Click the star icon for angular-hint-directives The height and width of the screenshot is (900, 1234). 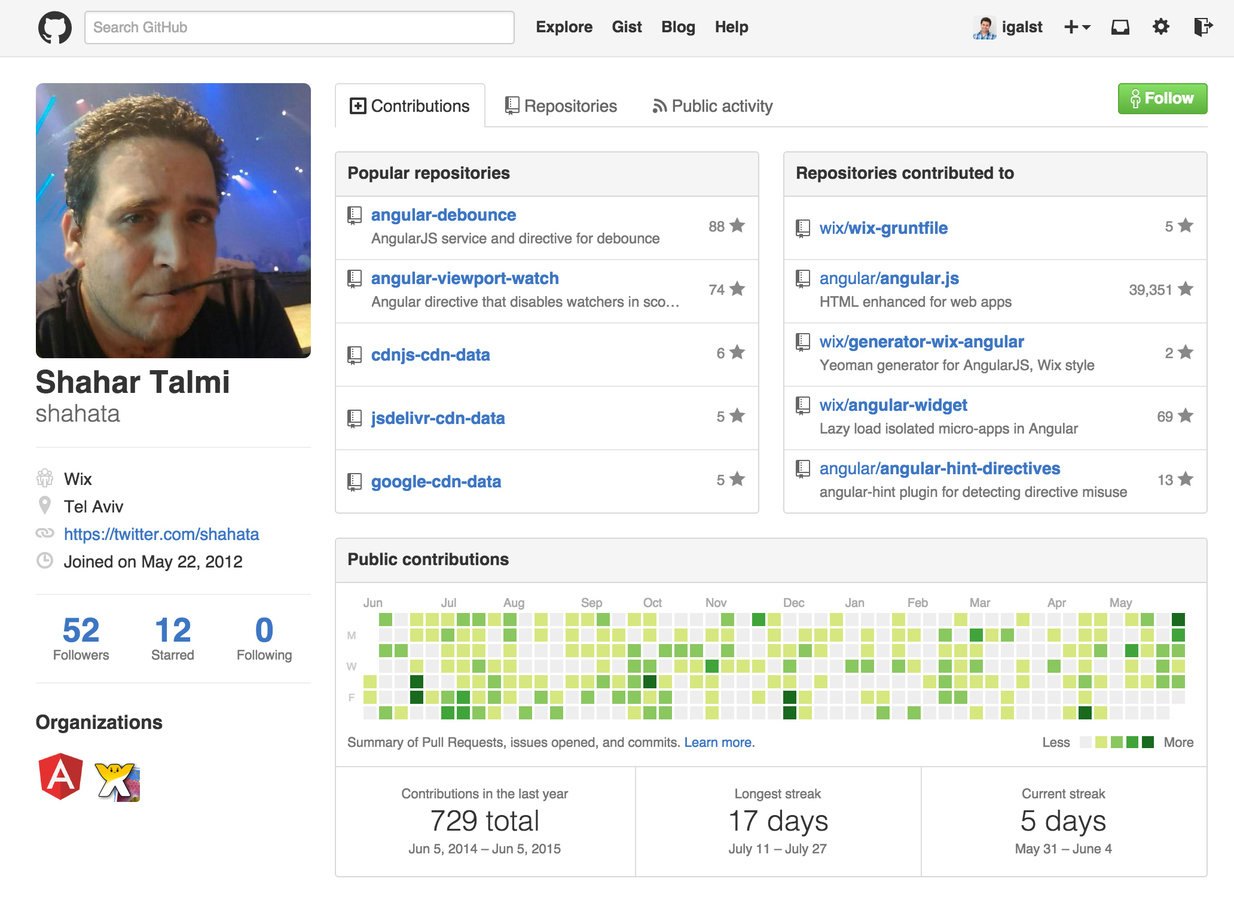pyautogui.click(x=1185, y=479)
